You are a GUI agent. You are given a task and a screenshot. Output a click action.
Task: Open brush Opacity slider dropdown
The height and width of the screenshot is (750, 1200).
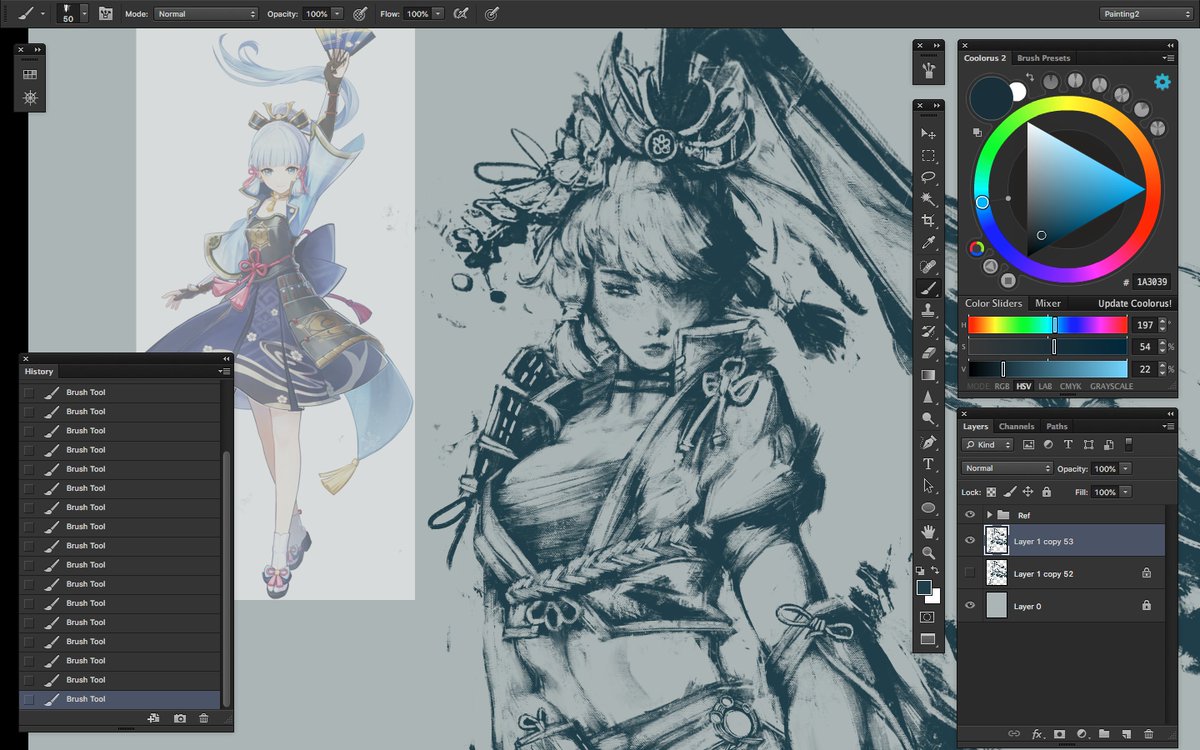coord(336,14)
